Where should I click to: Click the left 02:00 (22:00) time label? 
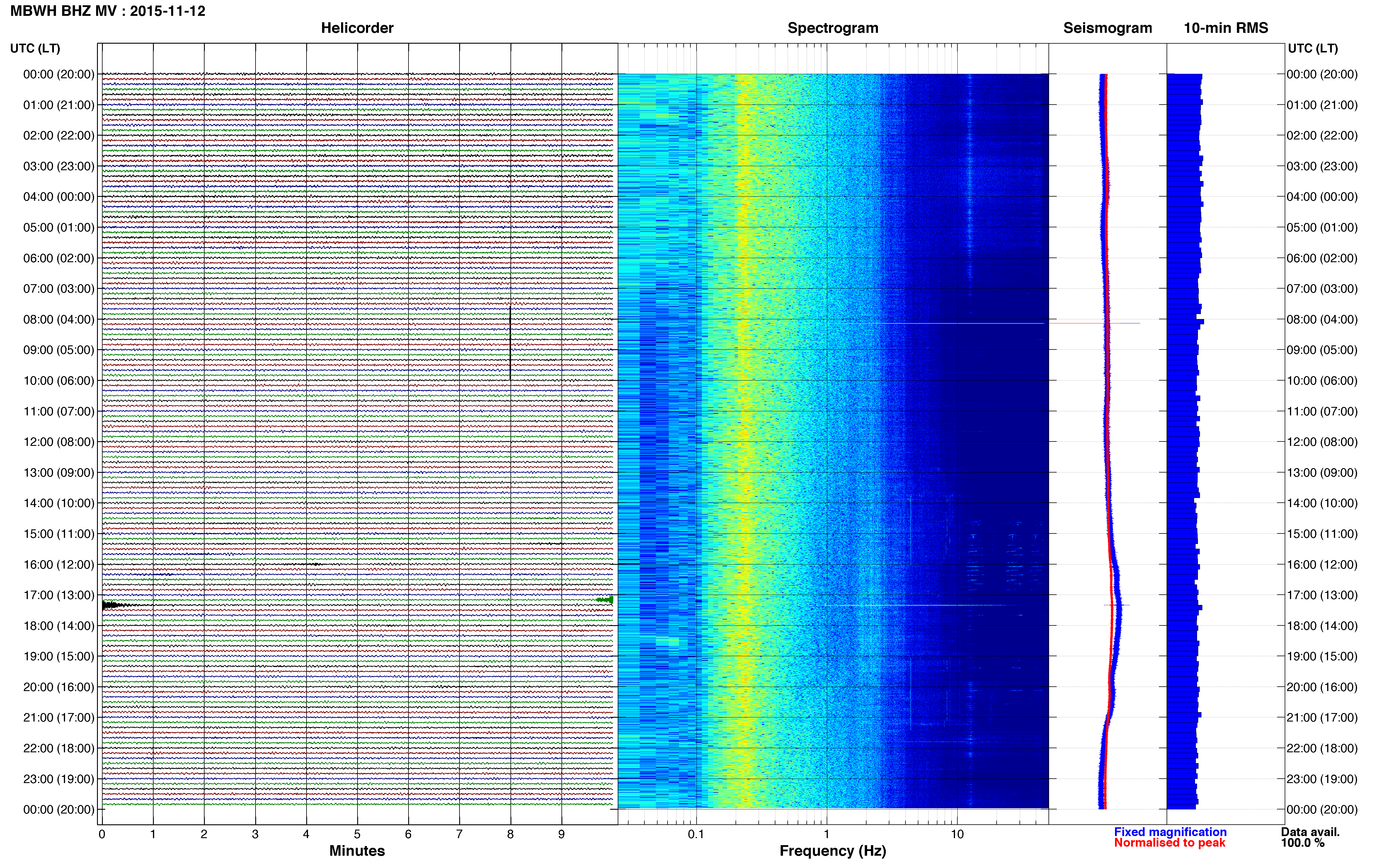tap(59, 135)
